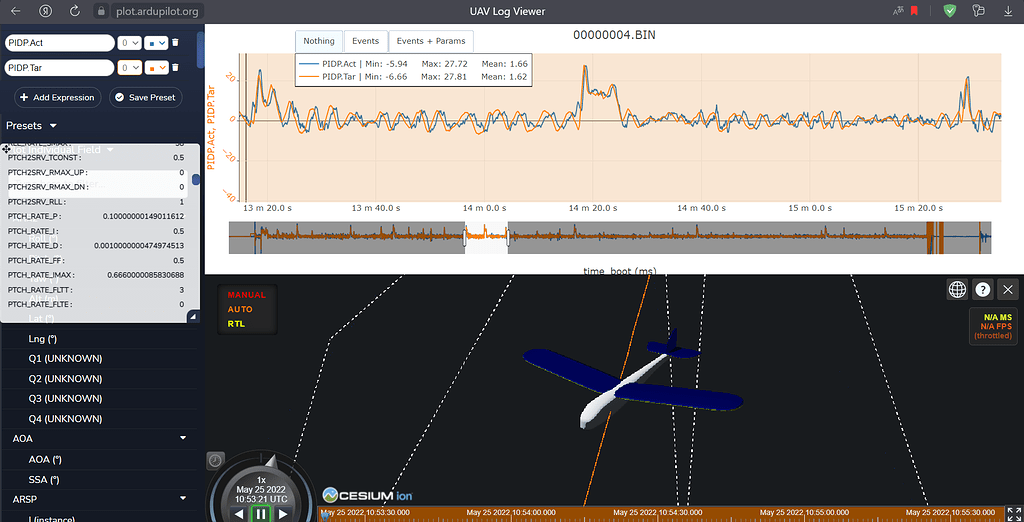Open the browser downloads icon
The image size is (1024, 522).
click(x=1008, y=11)
